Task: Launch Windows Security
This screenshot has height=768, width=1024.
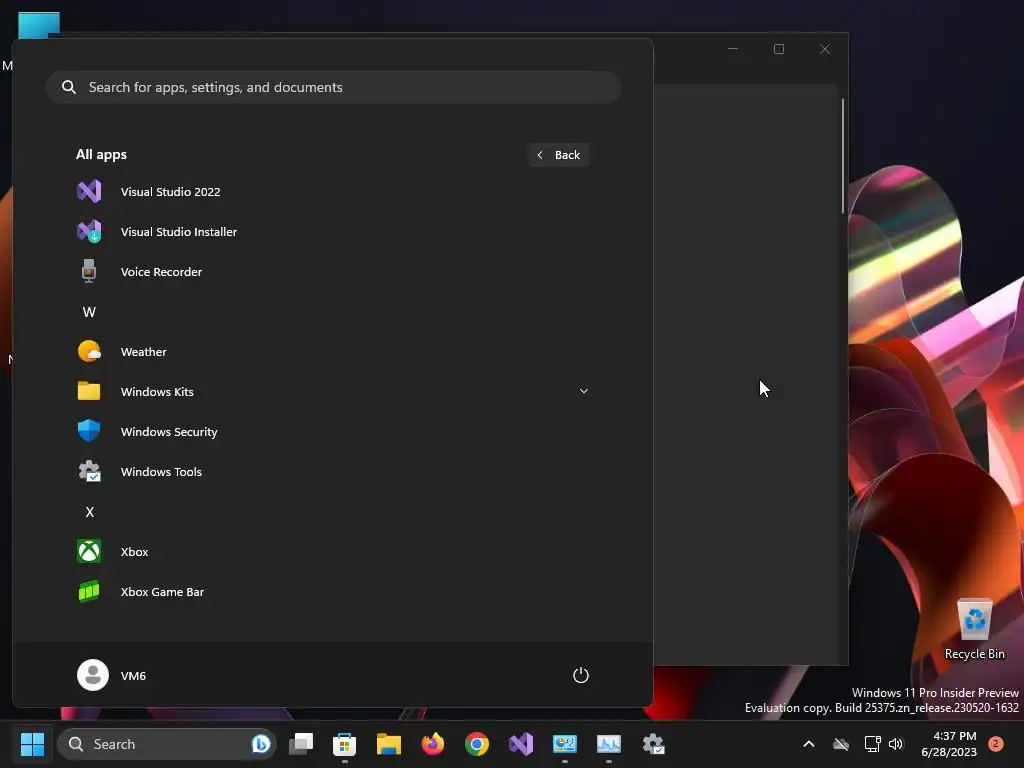Action: 332,432
